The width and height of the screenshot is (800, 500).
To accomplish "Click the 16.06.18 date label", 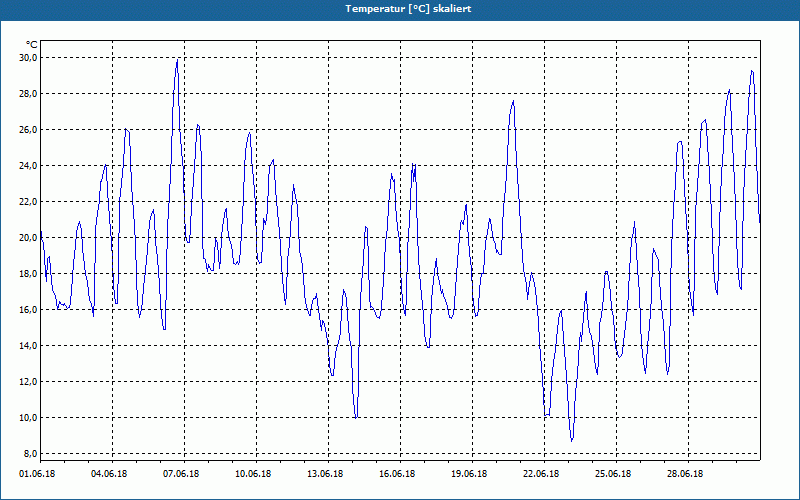I will tap(397, 474).
